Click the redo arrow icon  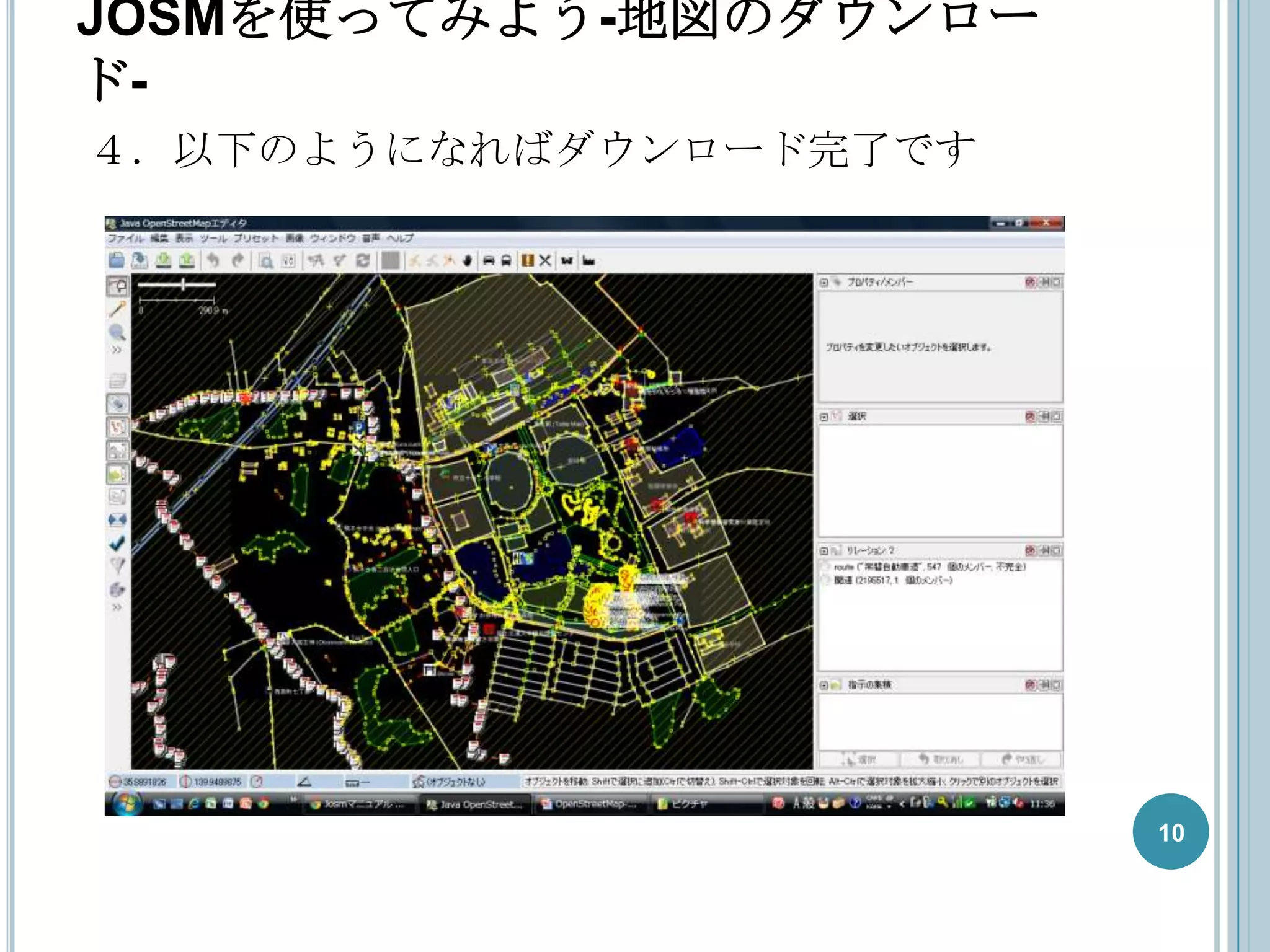click(237, 260)
